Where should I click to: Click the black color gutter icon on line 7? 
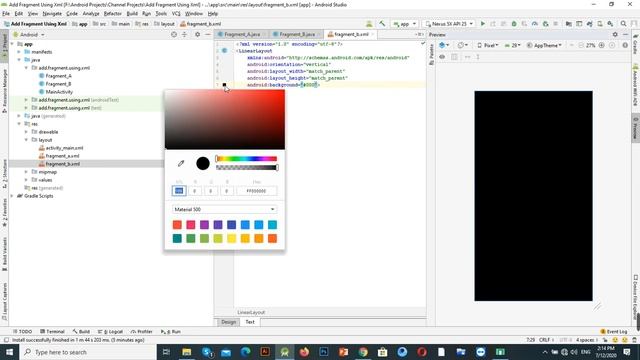coord(224,85)
